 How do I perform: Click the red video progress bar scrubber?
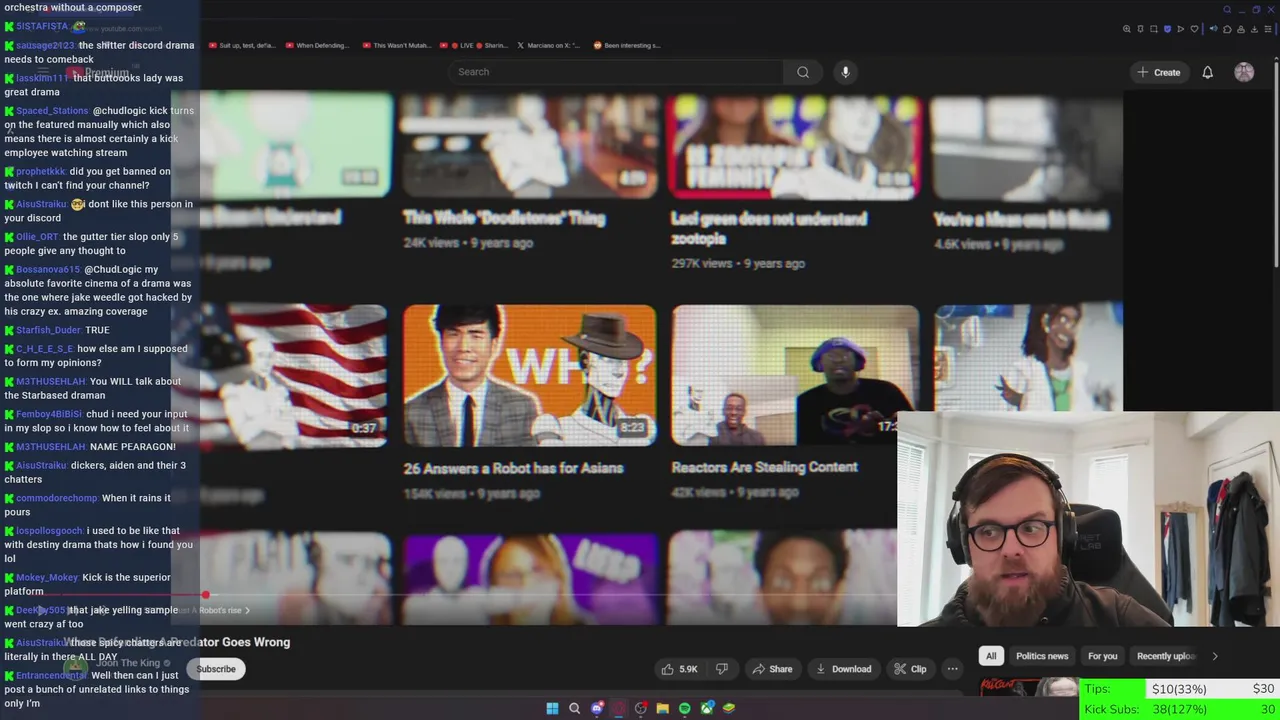(x=205, y=595)
